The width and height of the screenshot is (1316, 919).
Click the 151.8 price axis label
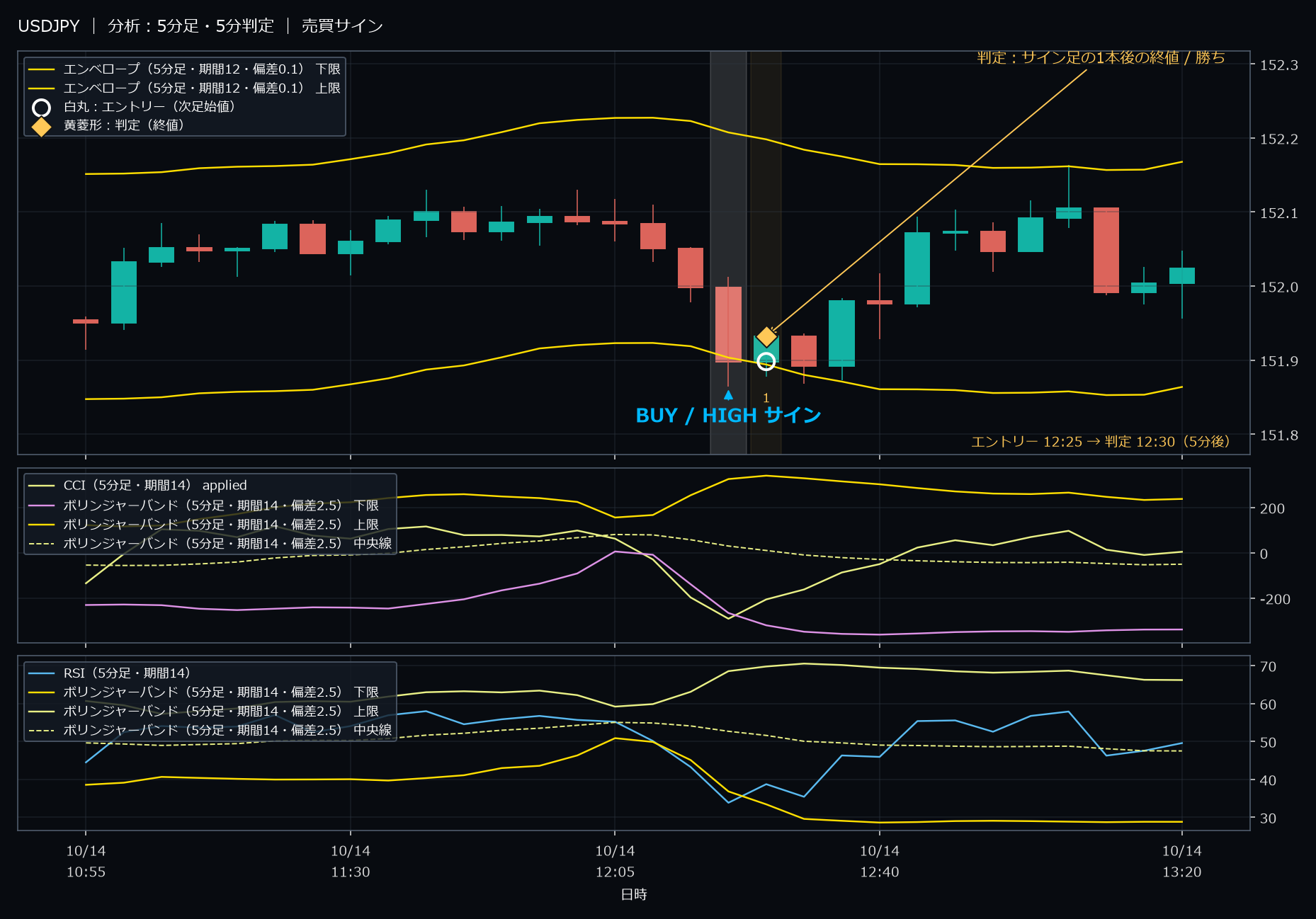click(1279, 435)
